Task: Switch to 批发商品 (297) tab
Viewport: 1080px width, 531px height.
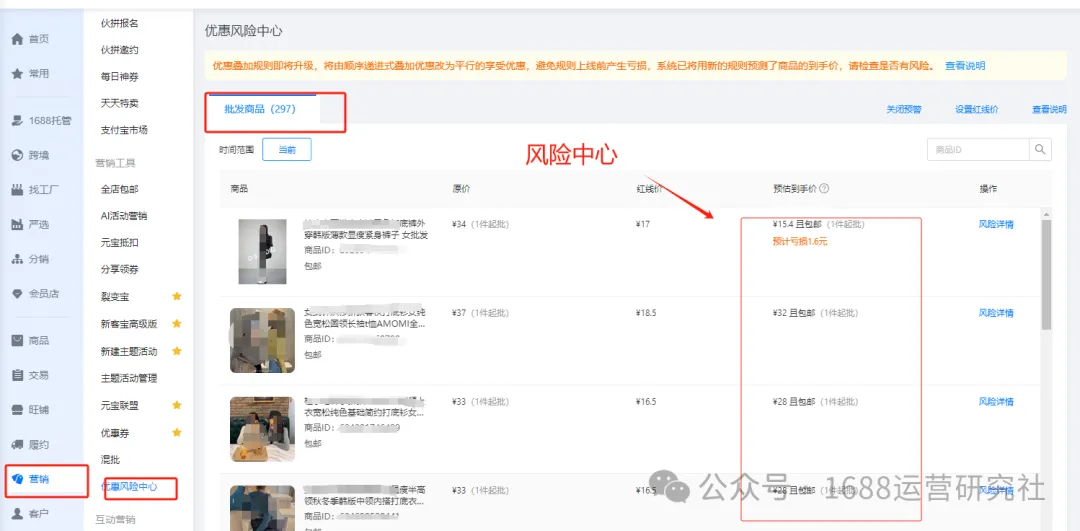Action: 260,109
